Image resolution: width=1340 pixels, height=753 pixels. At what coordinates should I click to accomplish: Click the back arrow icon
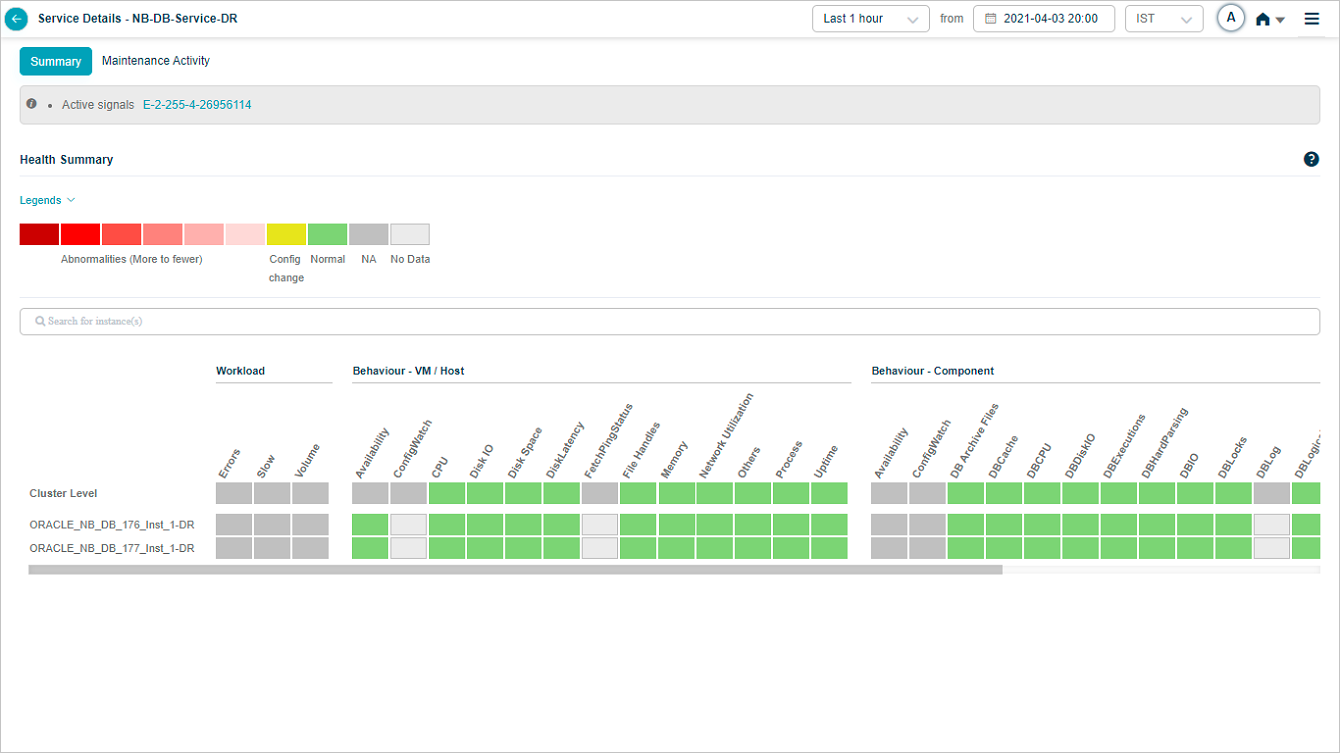17,19
